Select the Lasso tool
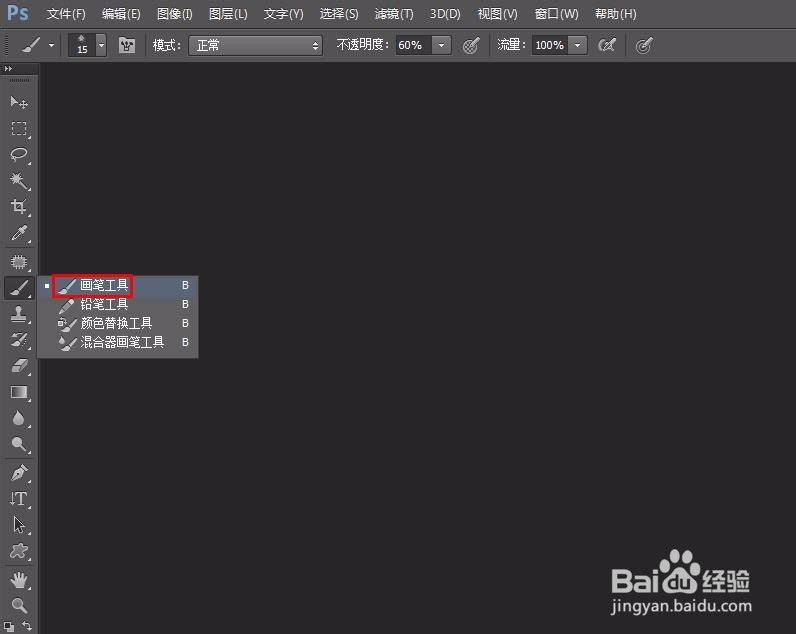 [x=19, y=154]
